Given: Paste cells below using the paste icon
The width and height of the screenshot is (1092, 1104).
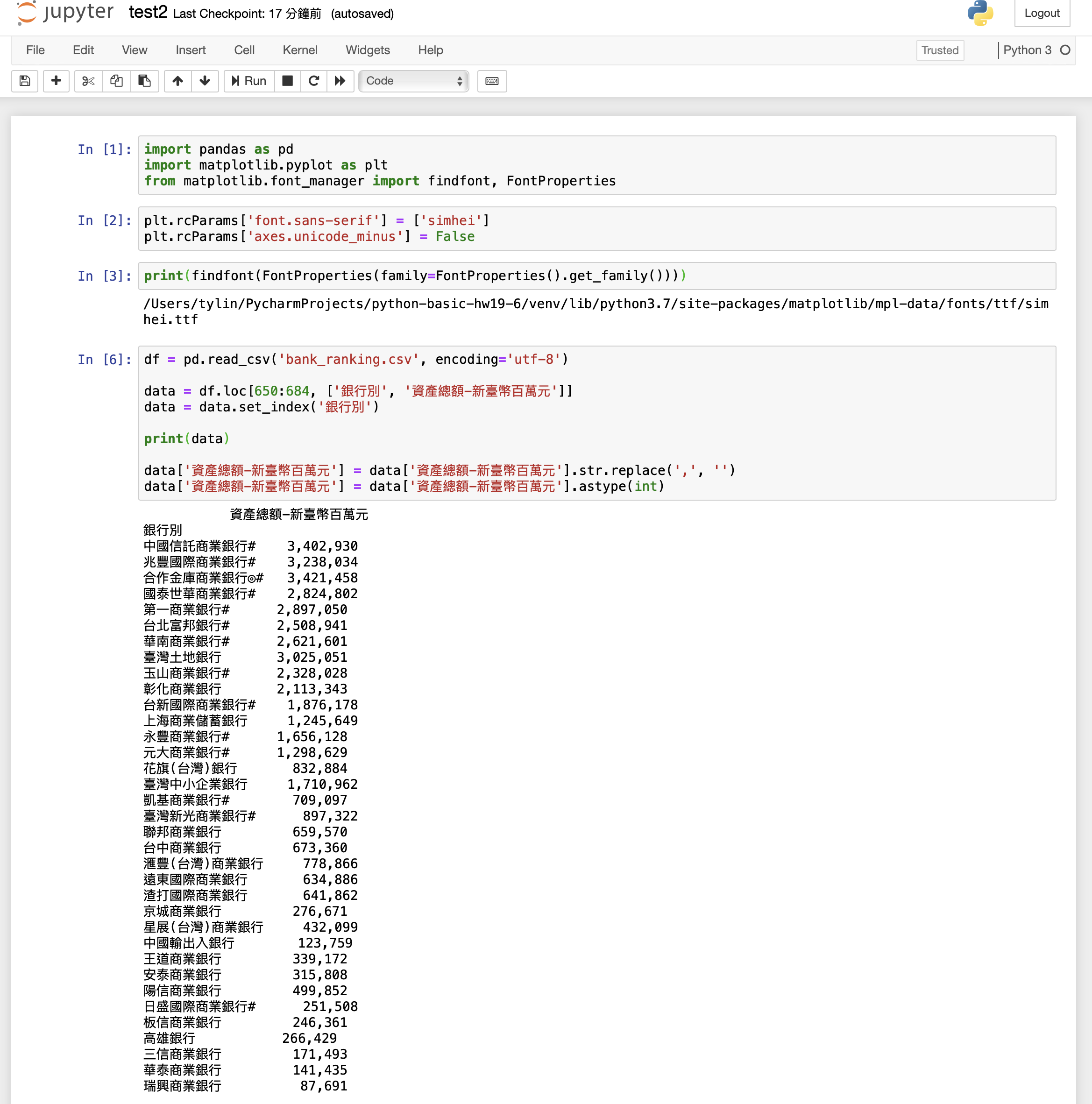Looking at the screenshot, I should click(145, 81).
